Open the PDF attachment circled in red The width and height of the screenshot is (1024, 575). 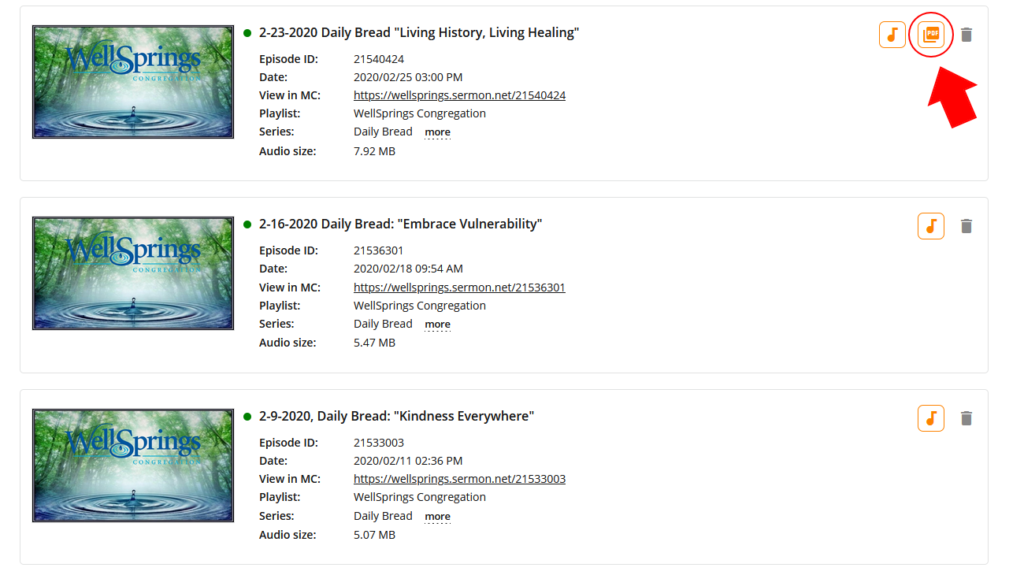[931, 35]
